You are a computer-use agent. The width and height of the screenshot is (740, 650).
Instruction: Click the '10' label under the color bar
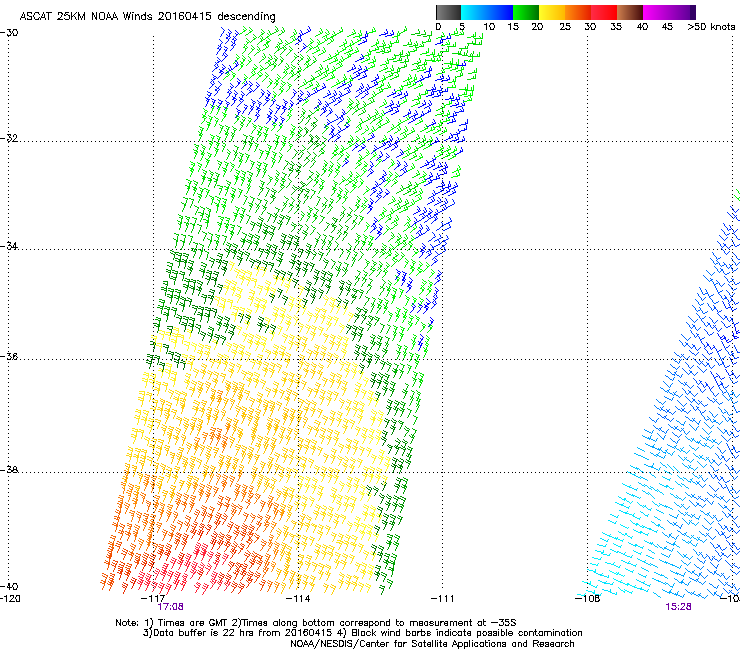click(489, 27)
